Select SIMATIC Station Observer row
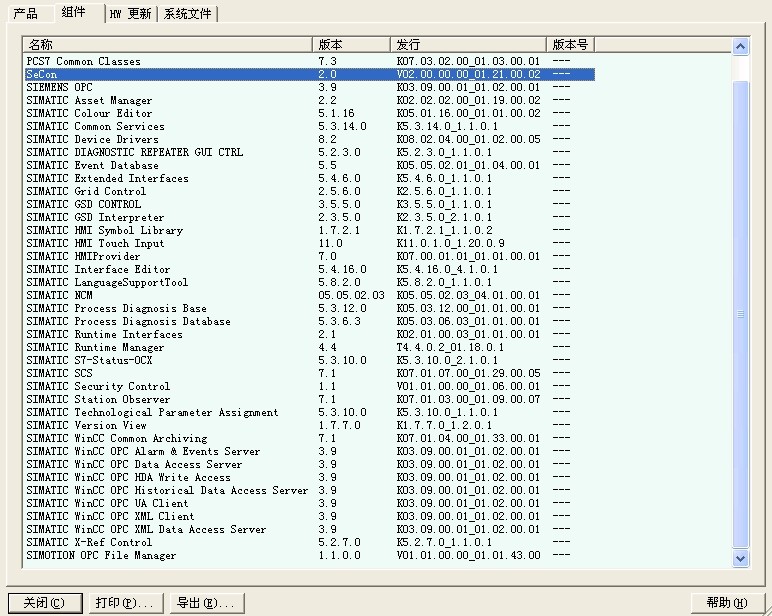The height and width of the screenshot is (616, 772). (310, 399)
